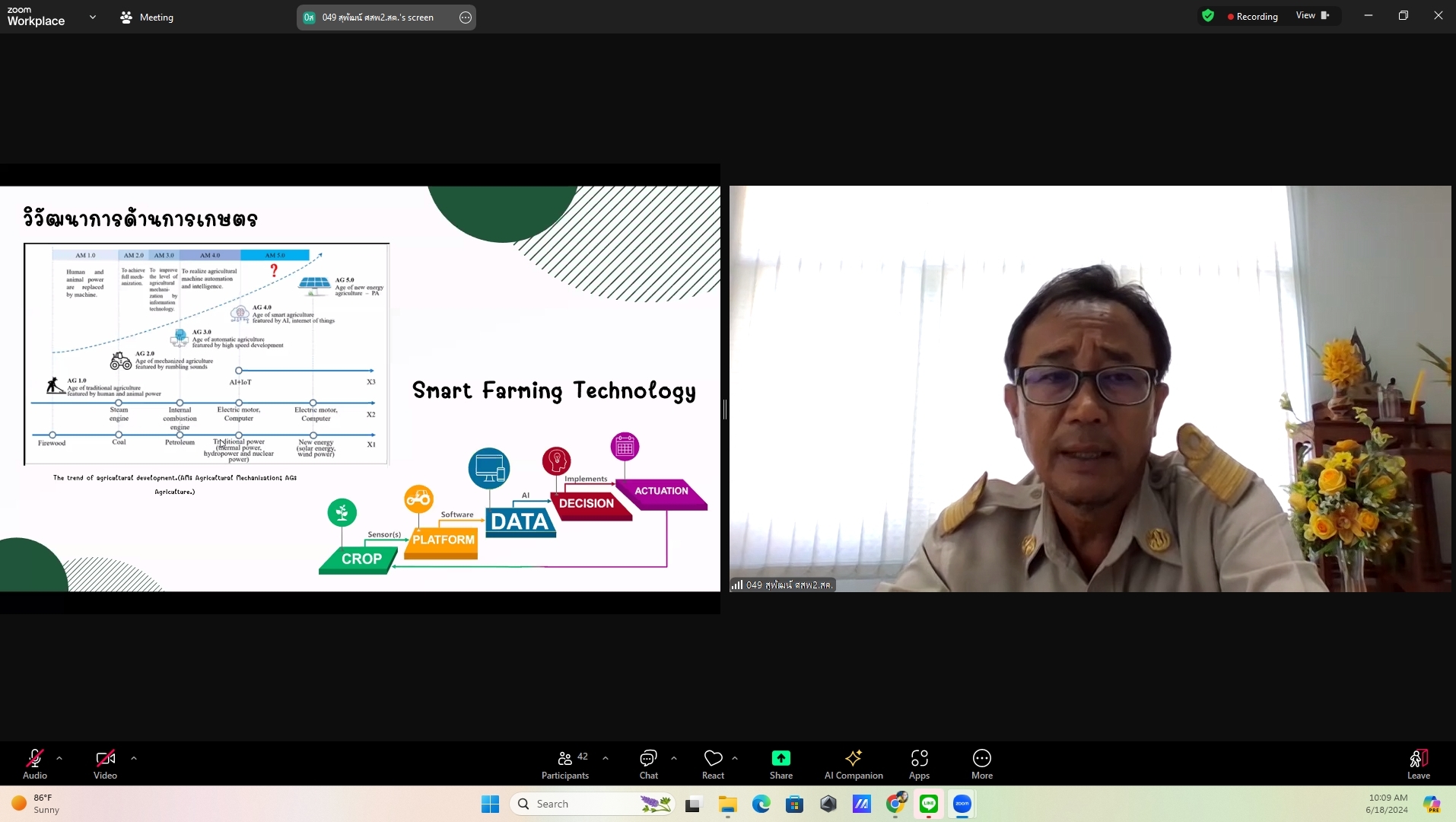Image resolution: width=1456 pixels, height=822 pixels.
Task: Open the Zoom Workplace dropdown menu
Action: [x=93, y=17]
